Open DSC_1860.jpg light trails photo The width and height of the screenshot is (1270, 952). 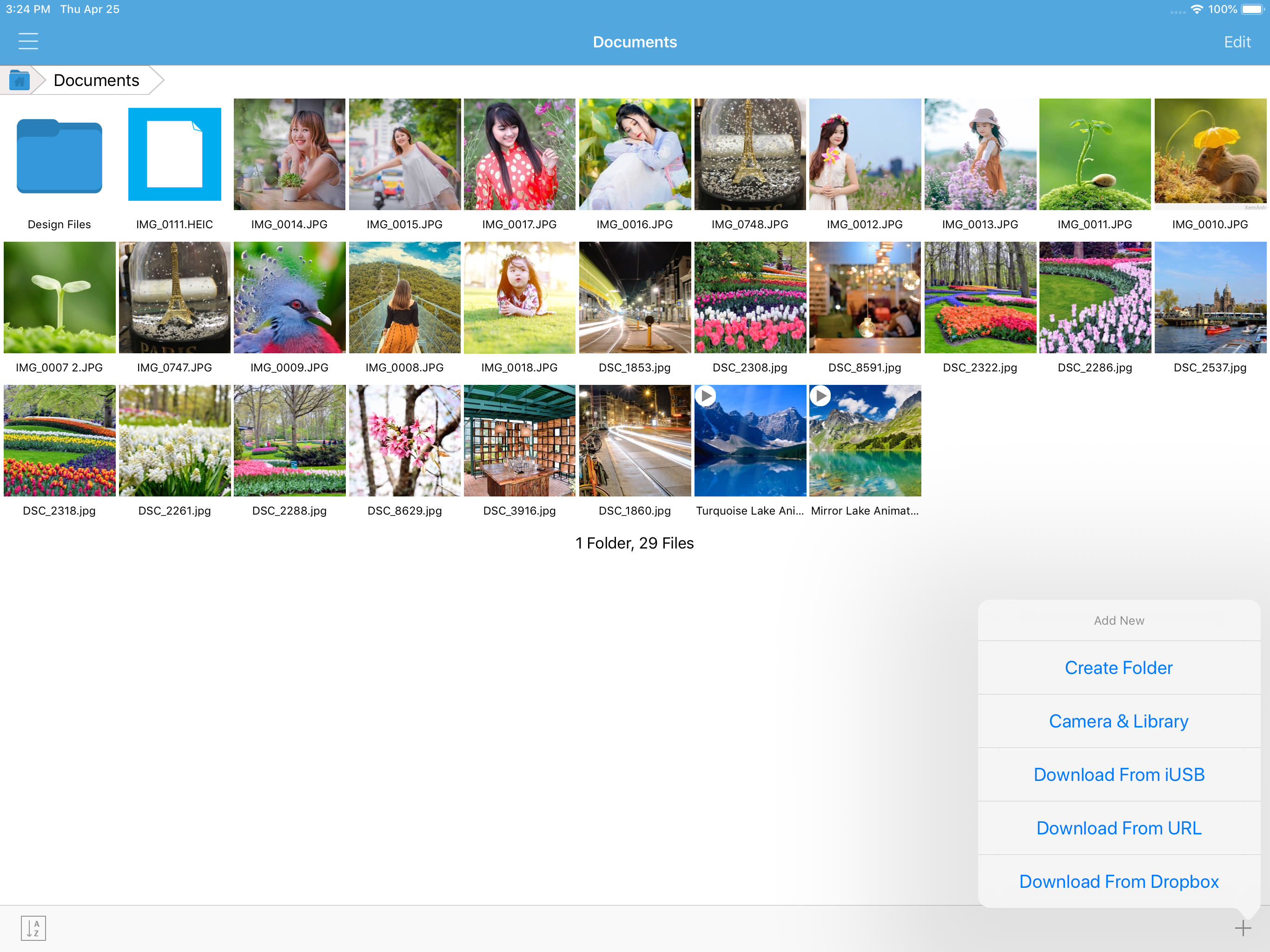pyautogui.click(x=635, y=440)
